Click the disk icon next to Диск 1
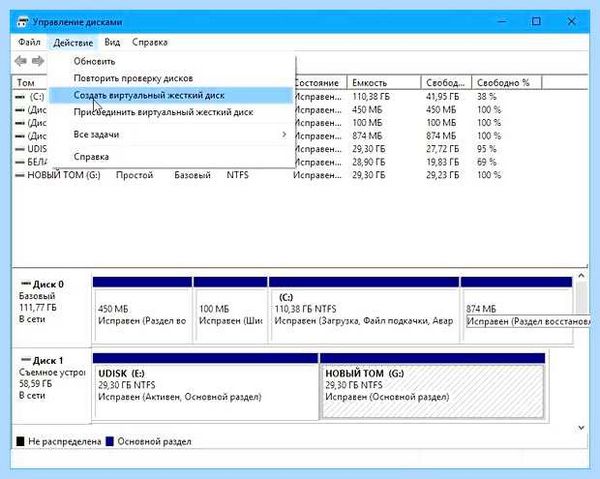 click(26, 360)
